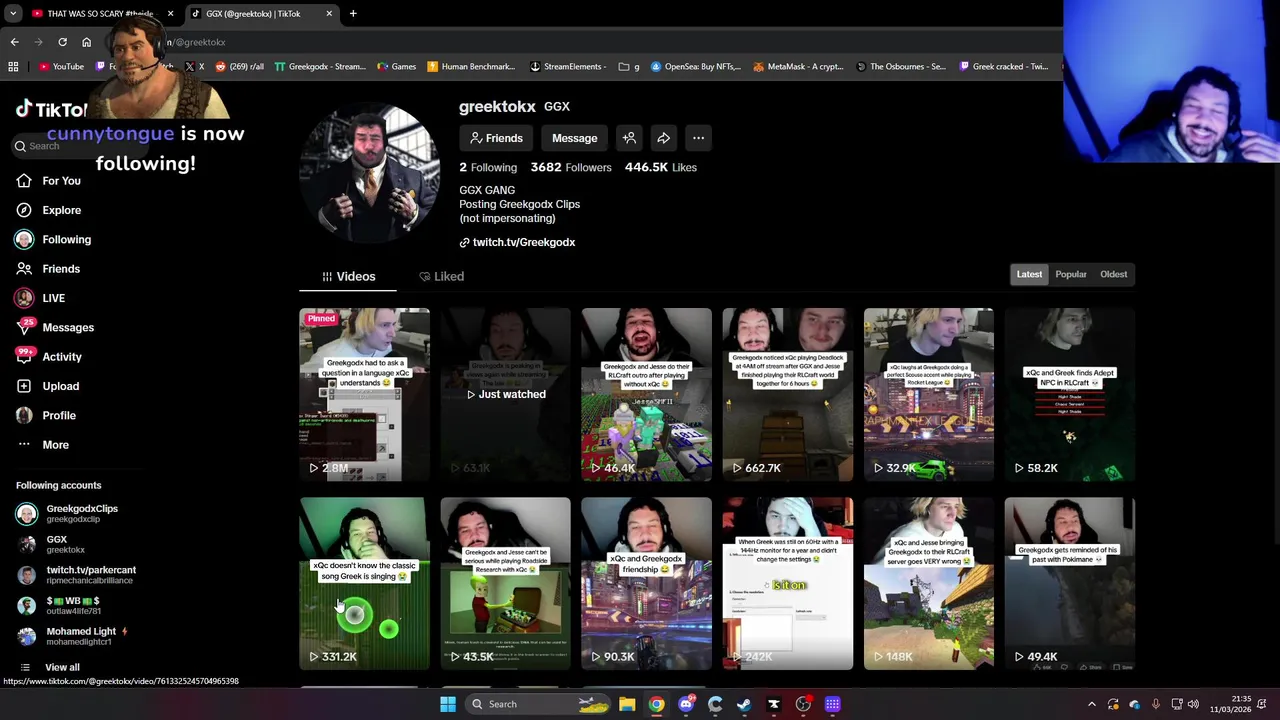1280x720 pixels.
Task: Open File Explorer from the taskbar
Action: [627, 704]
